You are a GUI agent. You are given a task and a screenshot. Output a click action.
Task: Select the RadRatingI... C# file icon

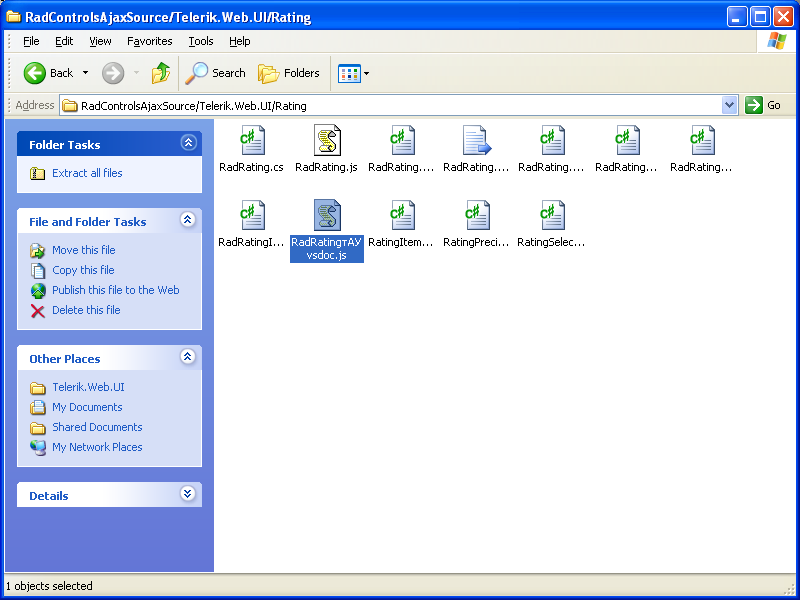pos(253,215)
